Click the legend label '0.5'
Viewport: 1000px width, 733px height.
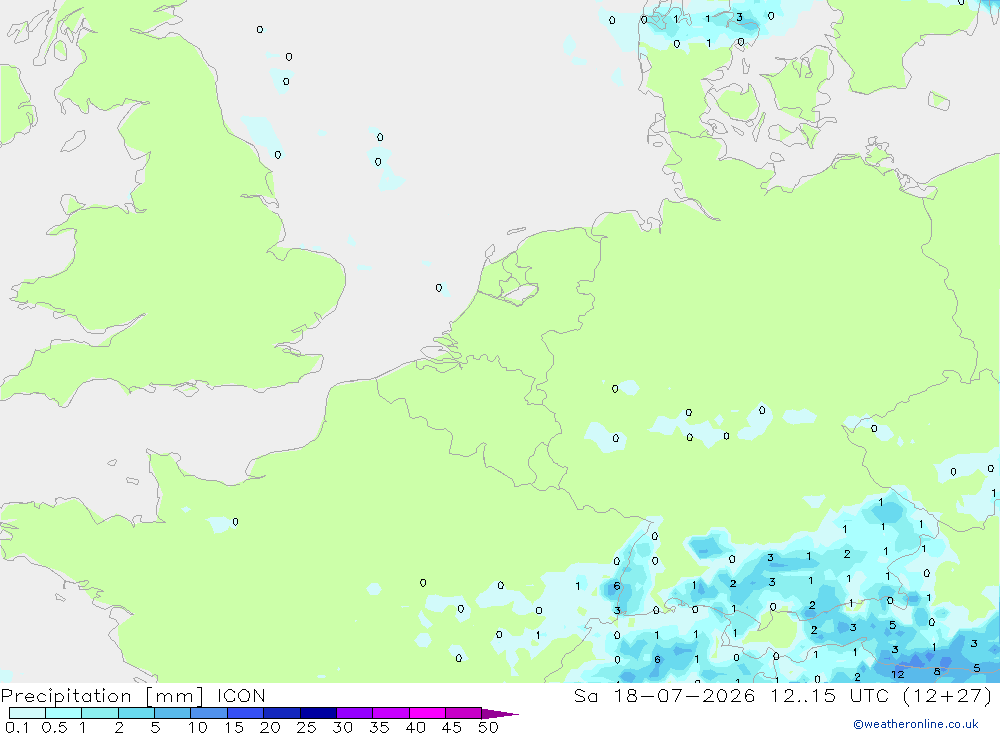coord(54,727)
